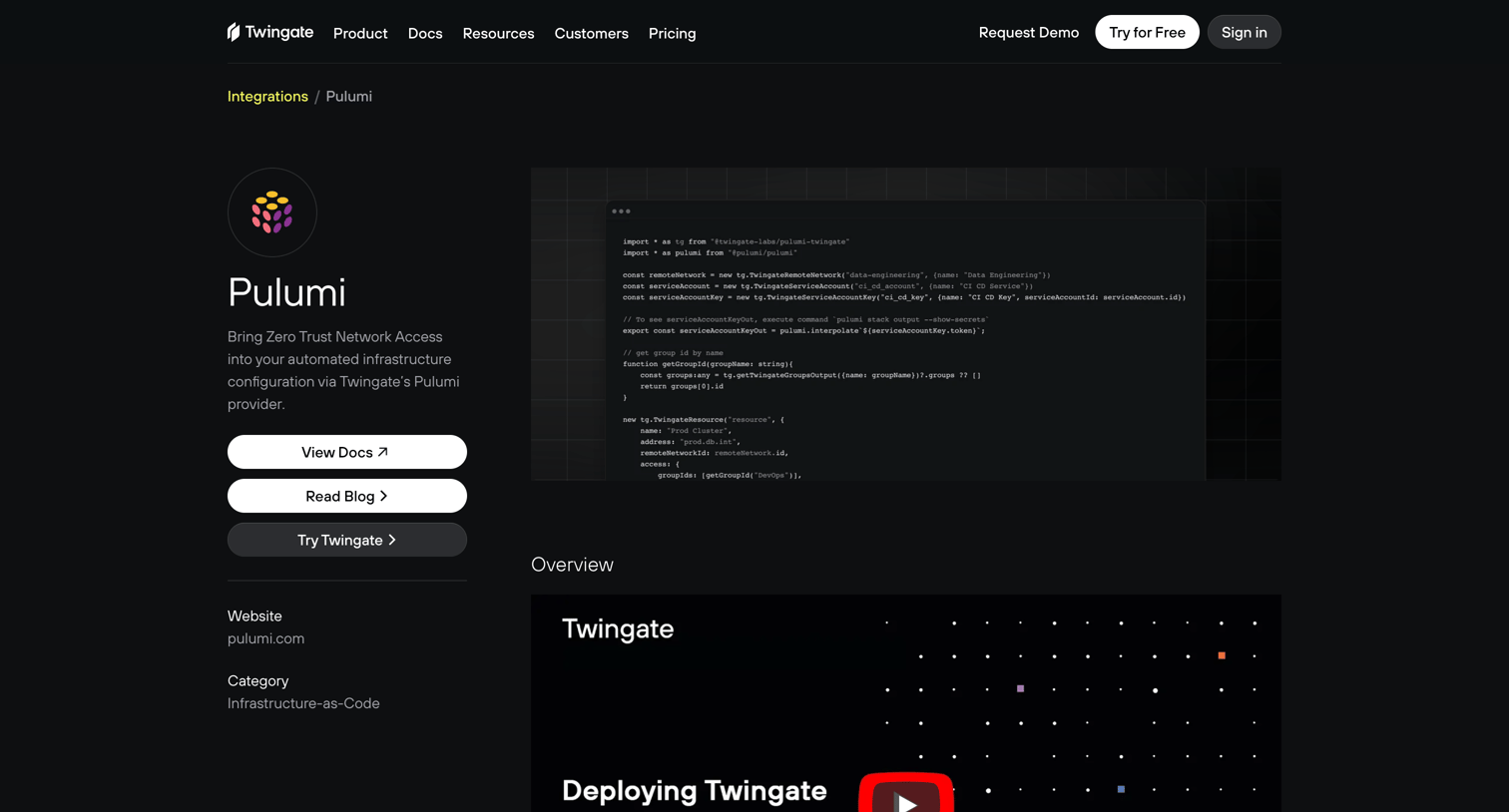
Task: Go to the Customers page
Action: (592, 33)
